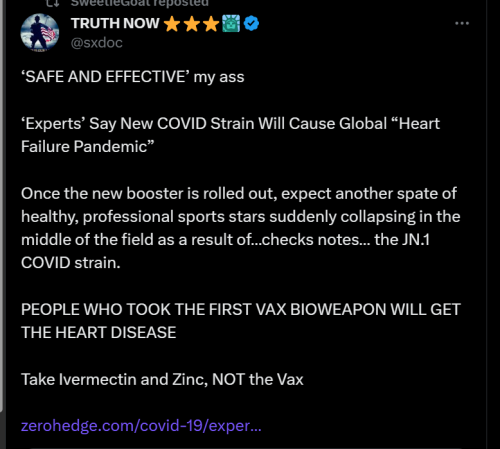The width and height of the screenshot is (500, 449).
Task: Open the TRUTH NOW display name
Action: tap(115, 23)
